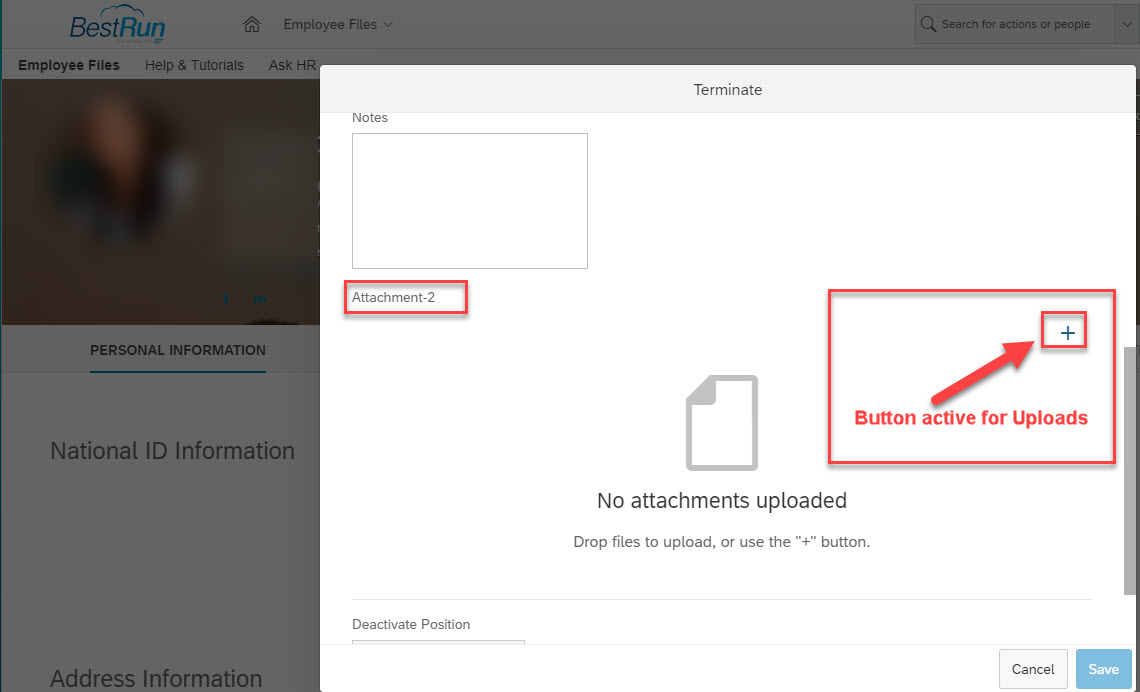Open the Deactivate Position dropdown
Viewport: 1140px width, 692px height.
438,643
